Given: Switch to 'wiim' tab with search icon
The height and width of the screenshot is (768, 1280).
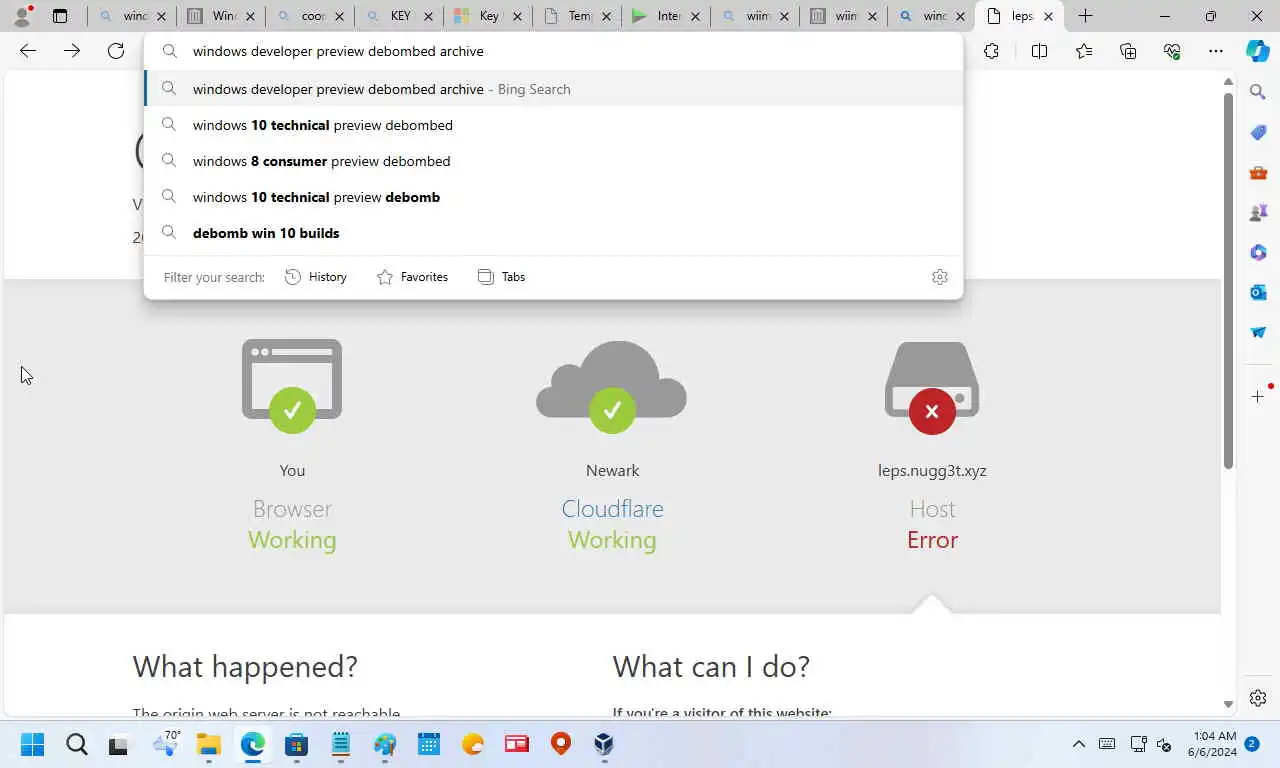Looking at the screenshot, I should pyautogui.click(x=754, y=16).
